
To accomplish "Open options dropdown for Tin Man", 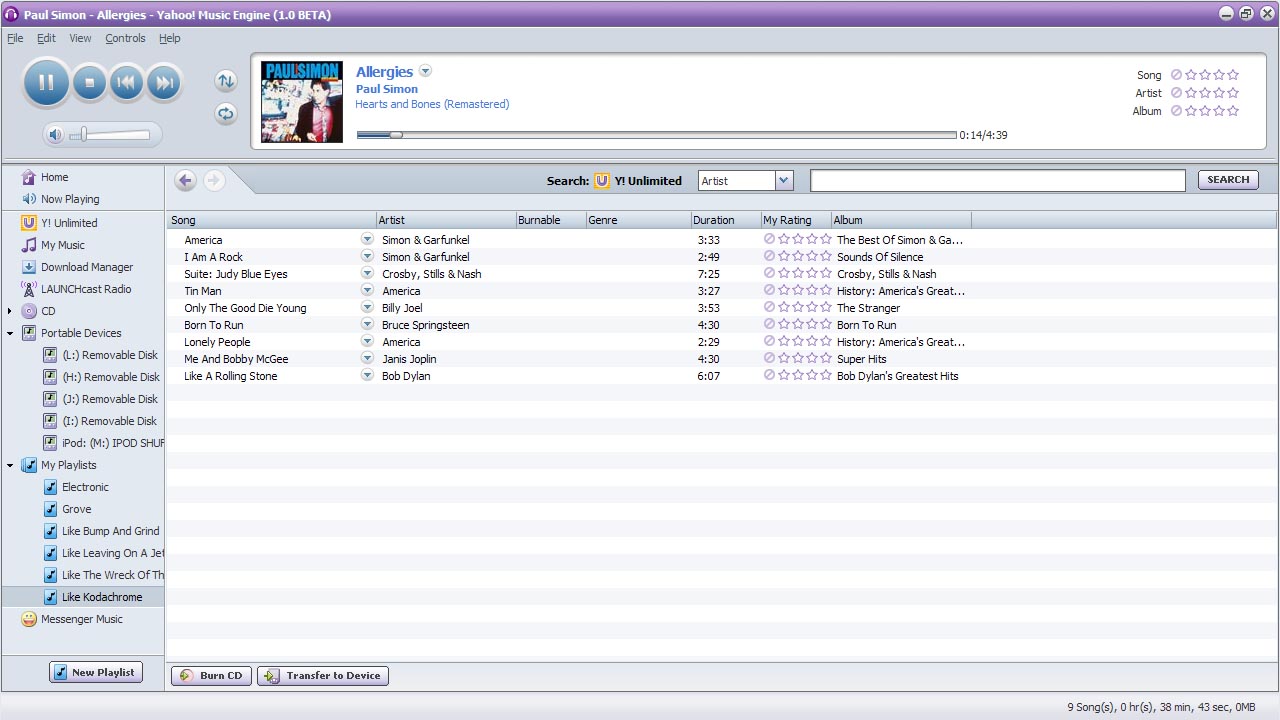I will pyautogui.click(x=367, y=290).
